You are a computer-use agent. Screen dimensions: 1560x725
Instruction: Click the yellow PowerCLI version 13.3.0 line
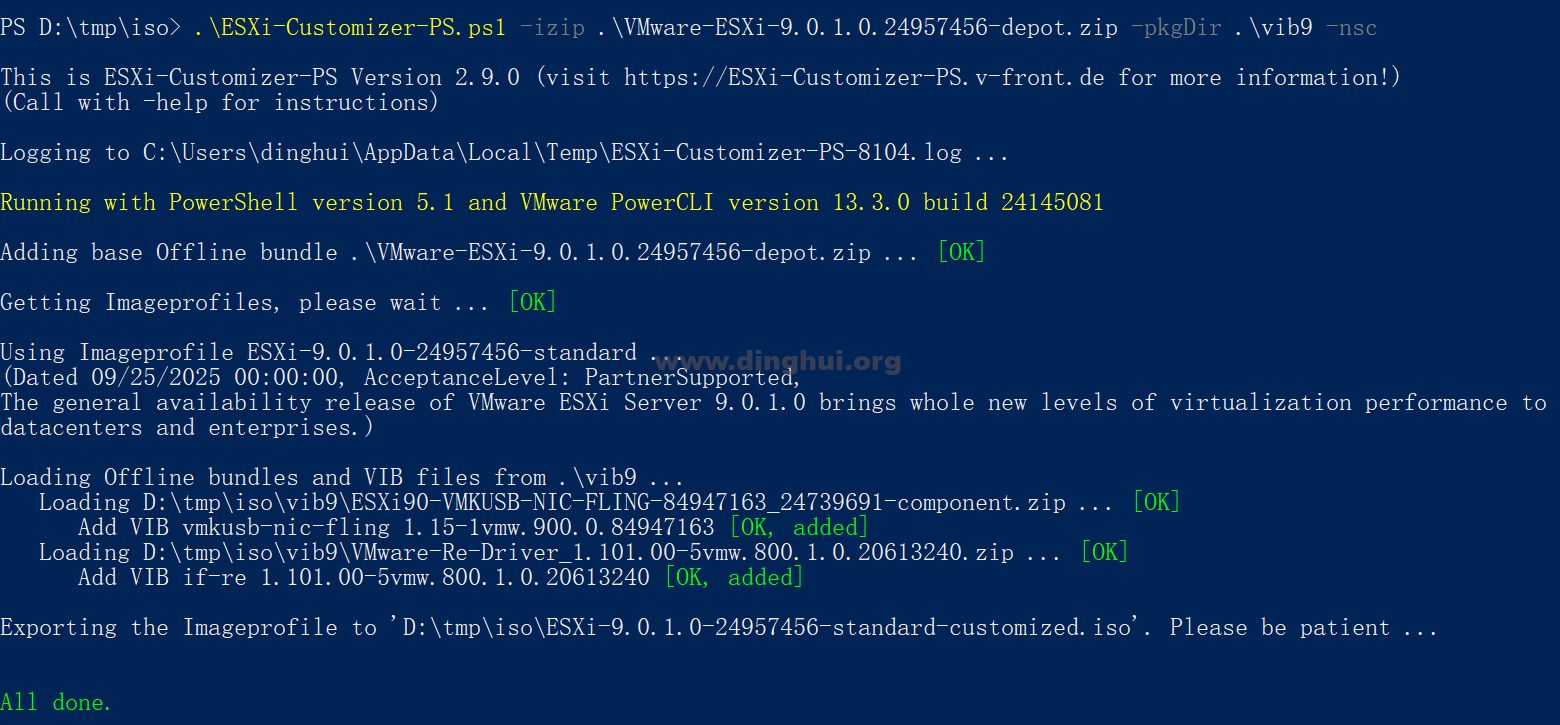[551, 203]
